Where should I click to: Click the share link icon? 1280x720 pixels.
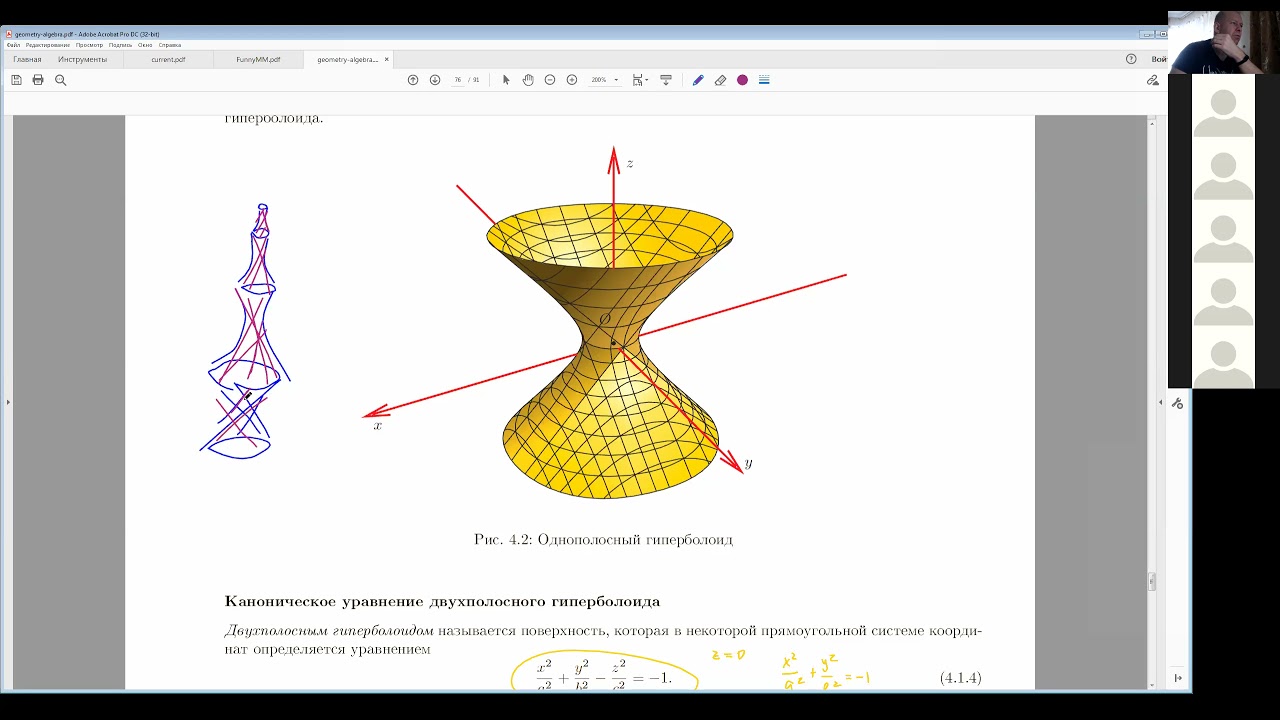(1153, 80)
